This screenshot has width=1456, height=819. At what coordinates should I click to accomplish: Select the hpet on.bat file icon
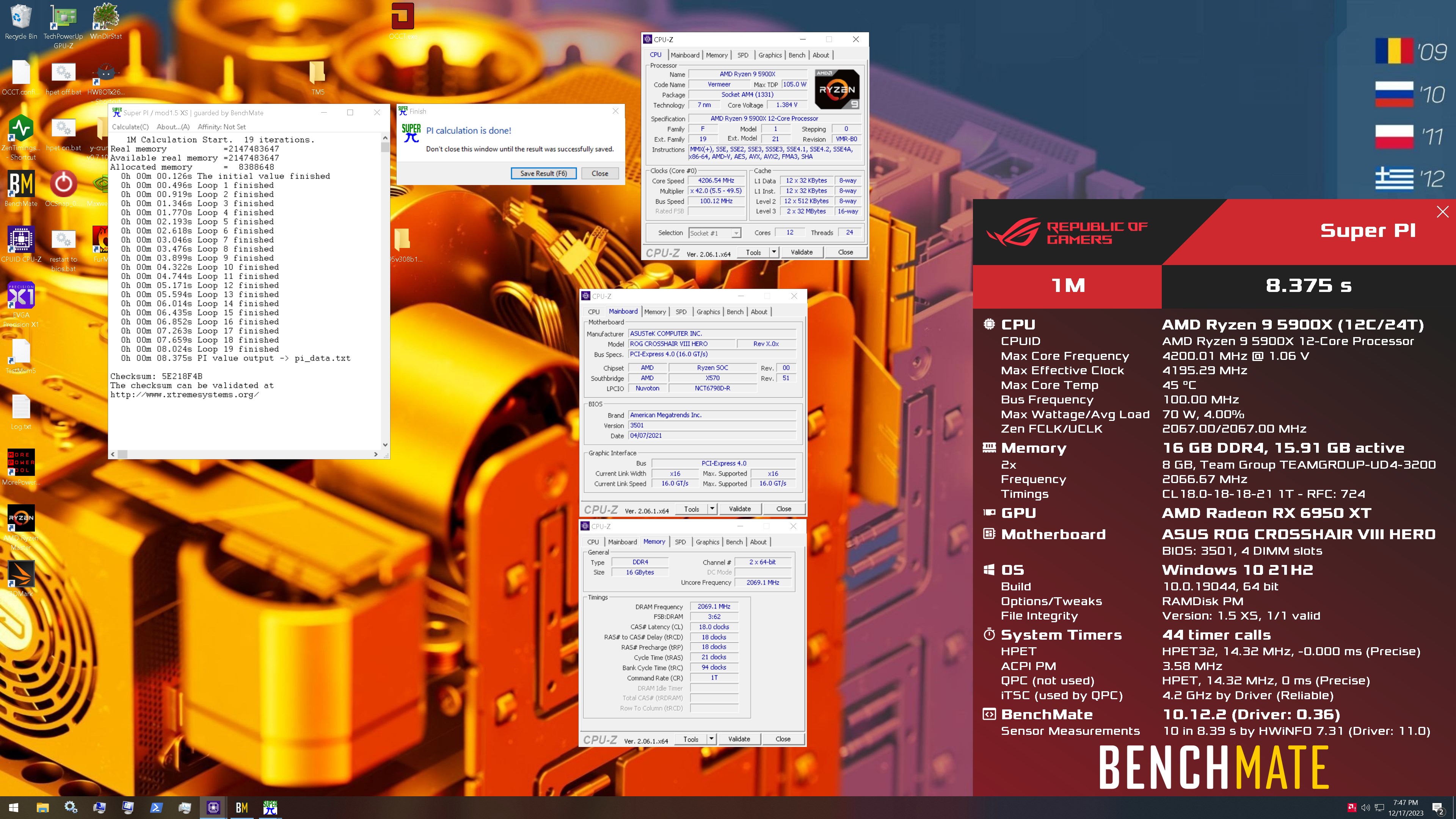[x=63, y=134]
